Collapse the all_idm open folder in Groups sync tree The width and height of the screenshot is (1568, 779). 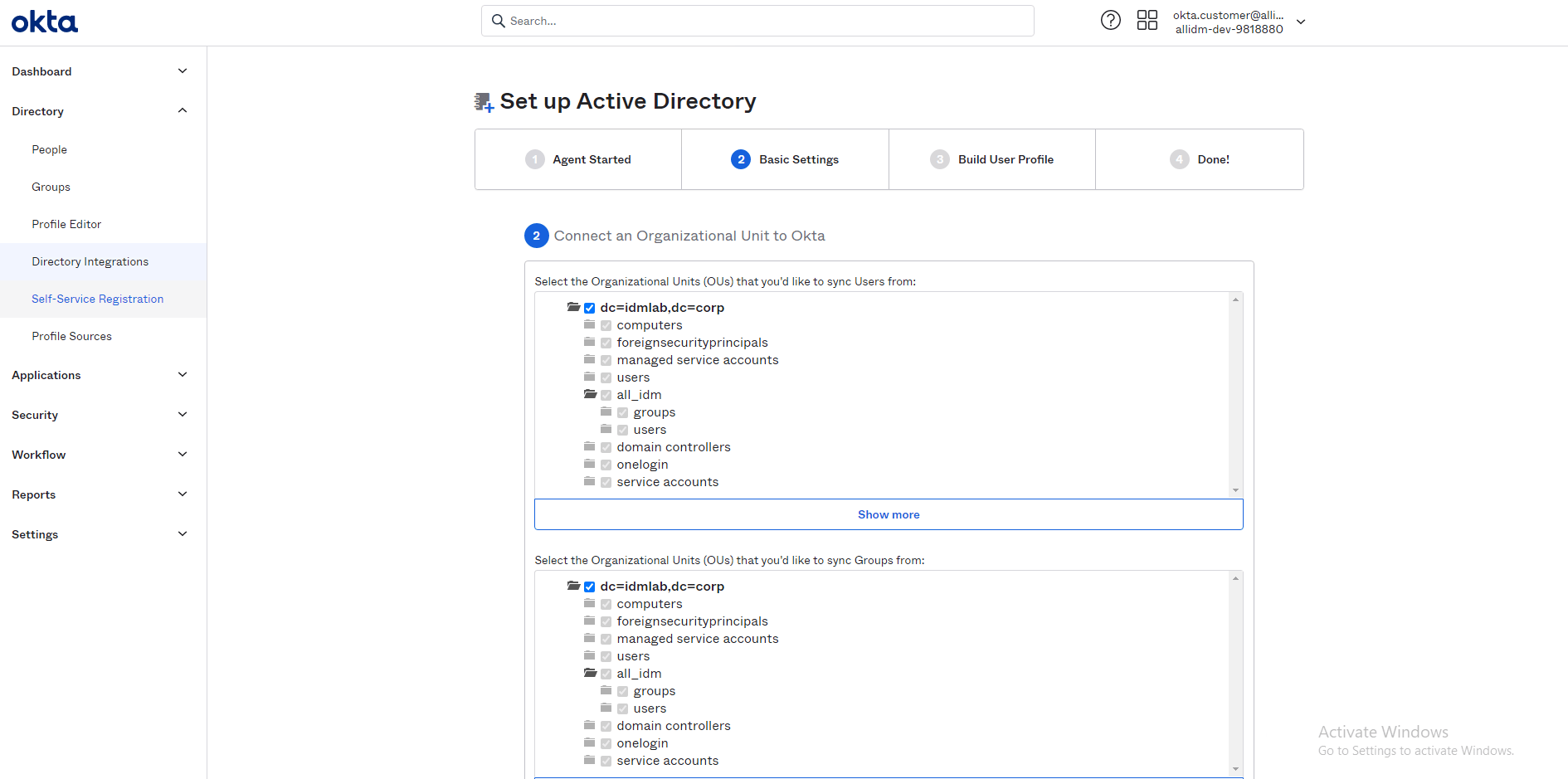[590, 673]
